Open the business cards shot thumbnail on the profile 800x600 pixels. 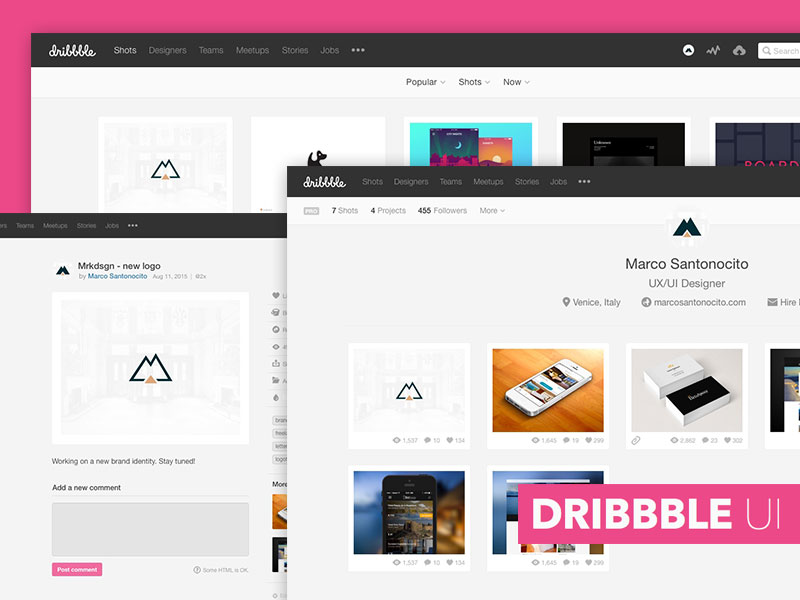pyautogui.click(x=687, y=390)
